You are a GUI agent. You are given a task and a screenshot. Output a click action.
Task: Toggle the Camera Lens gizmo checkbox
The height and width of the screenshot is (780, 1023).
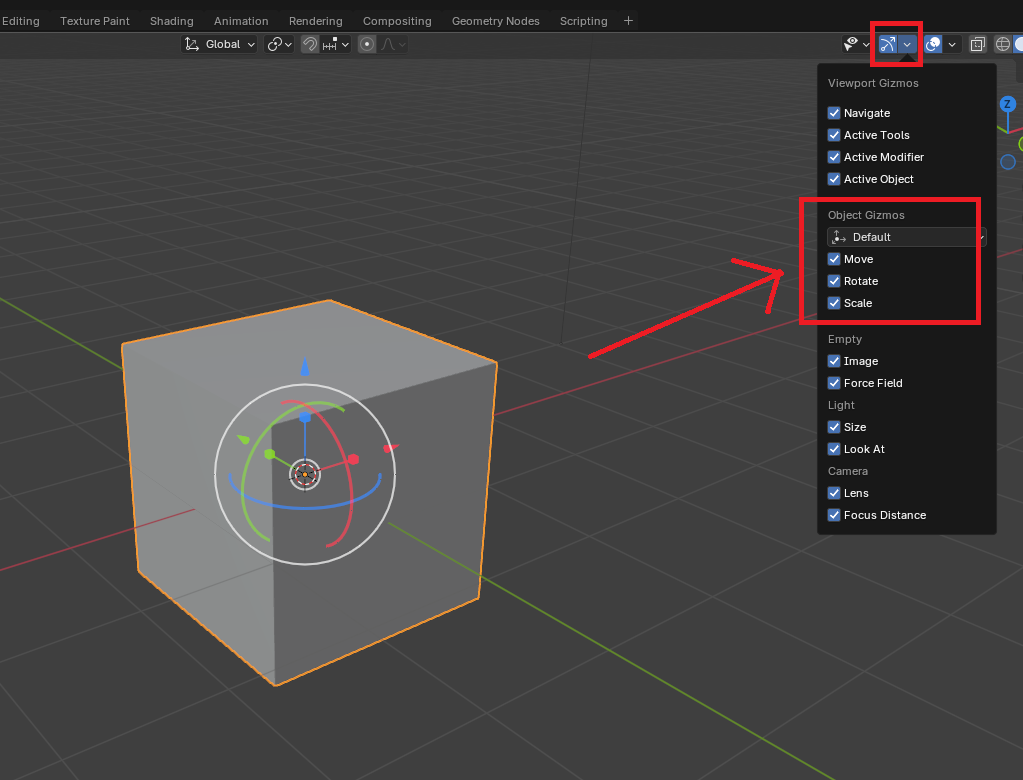(834, 493)
